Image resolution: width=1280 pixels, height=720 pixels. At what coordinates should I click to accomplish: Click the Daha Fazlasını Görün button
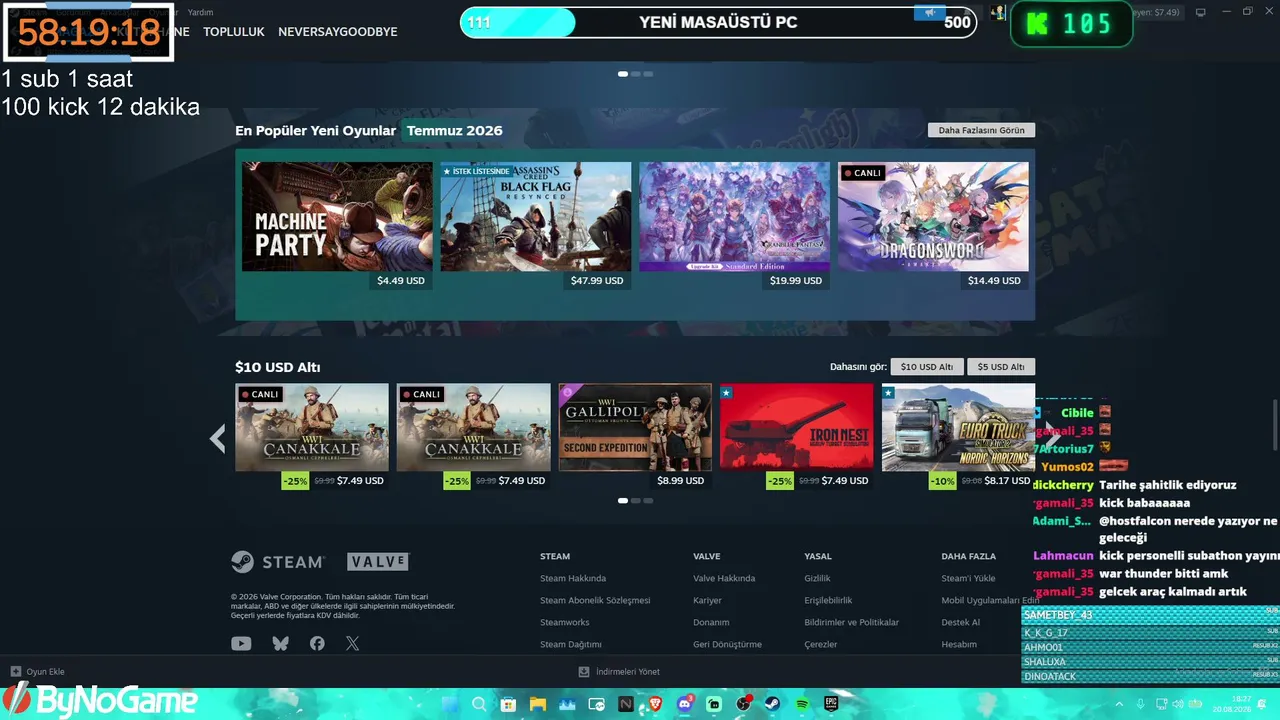pos(982,130)
